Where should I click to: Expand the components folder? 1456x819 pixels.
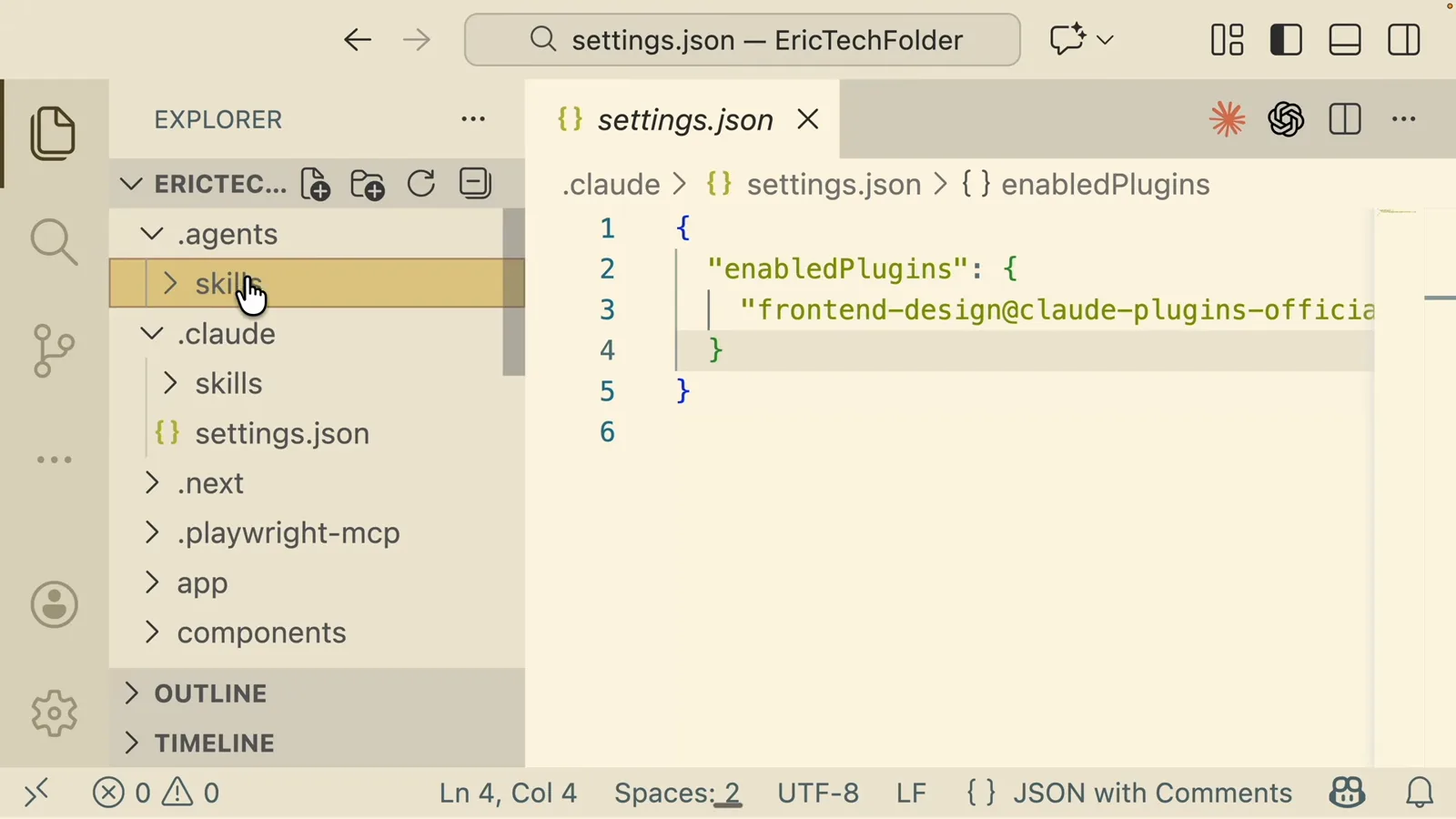[x=151, y=632]
